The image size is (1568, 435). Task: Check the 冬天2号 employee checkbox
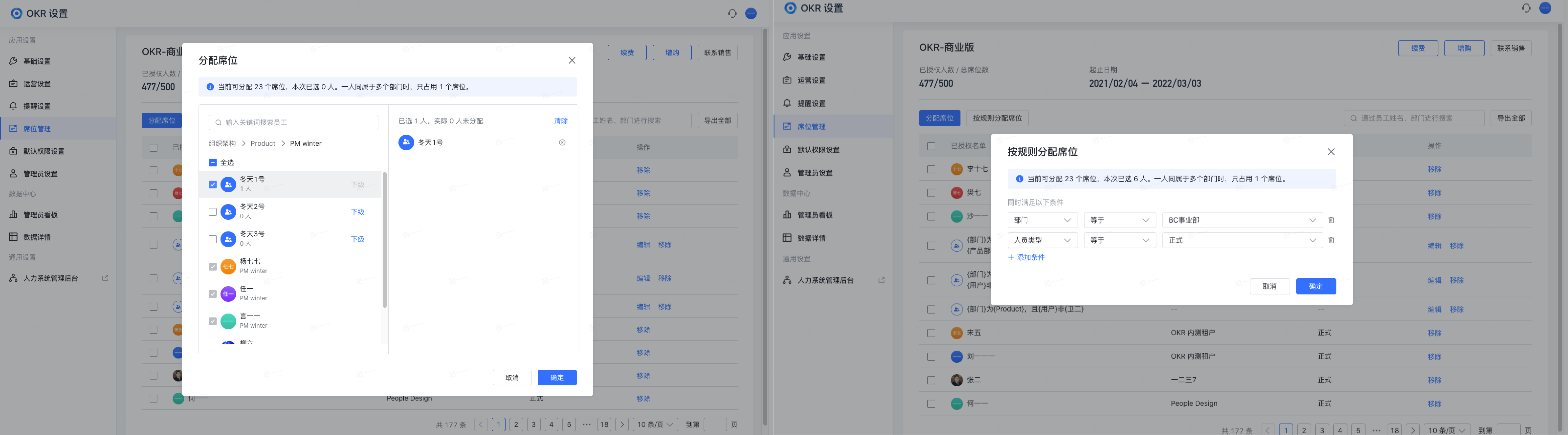[x=213, y=211]
